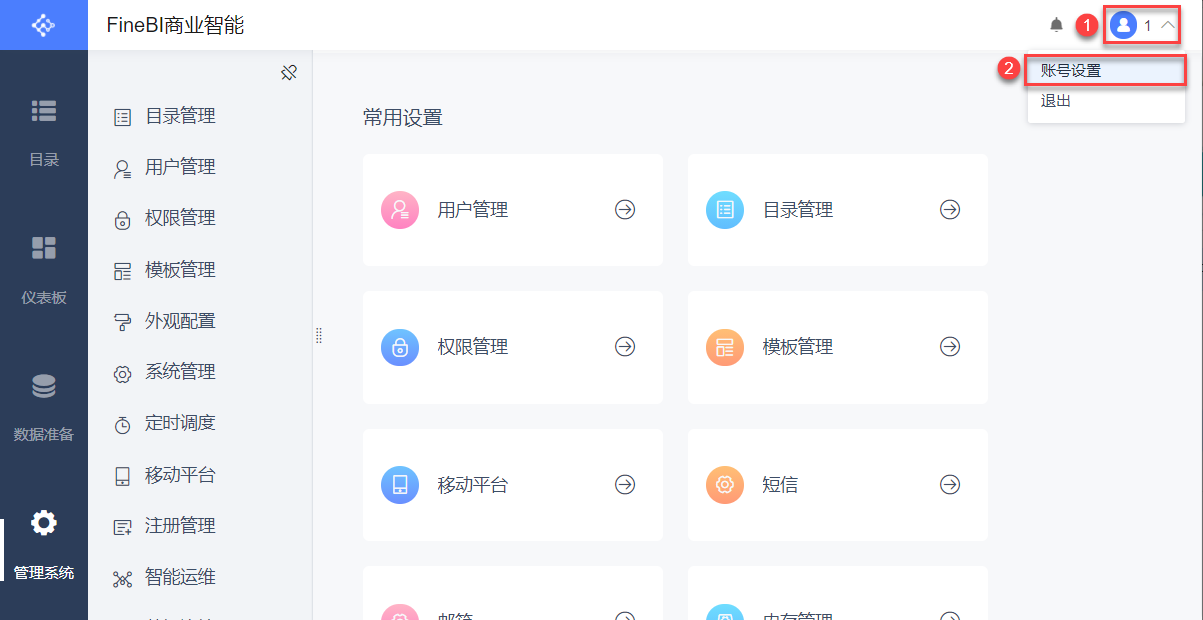1203x620 pixels.
Task: Click the orange 短信 card icon
Action: [725, 485]
